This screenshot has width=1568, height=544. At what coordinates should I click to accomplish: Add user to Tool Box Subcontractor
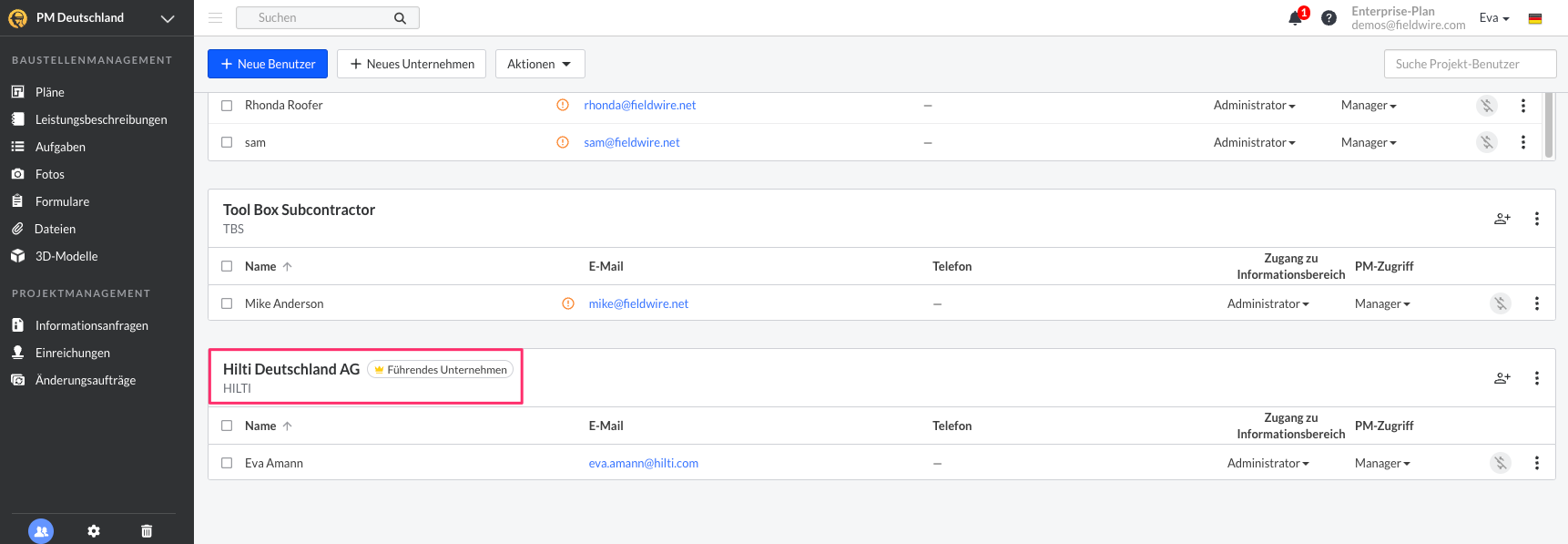pyautogui.click(x=1502, y=219)
